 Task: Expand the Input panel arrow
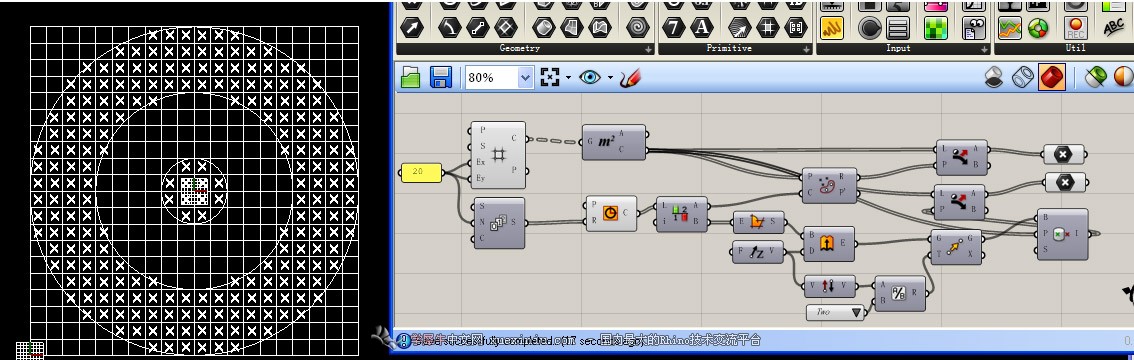984,49
